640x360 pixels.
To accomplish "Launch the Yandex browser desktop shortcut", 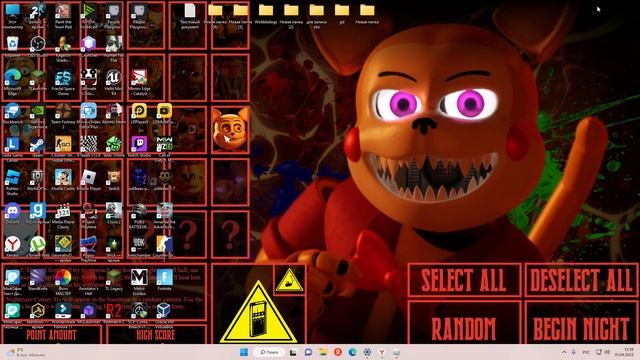I will click(12, 245).
